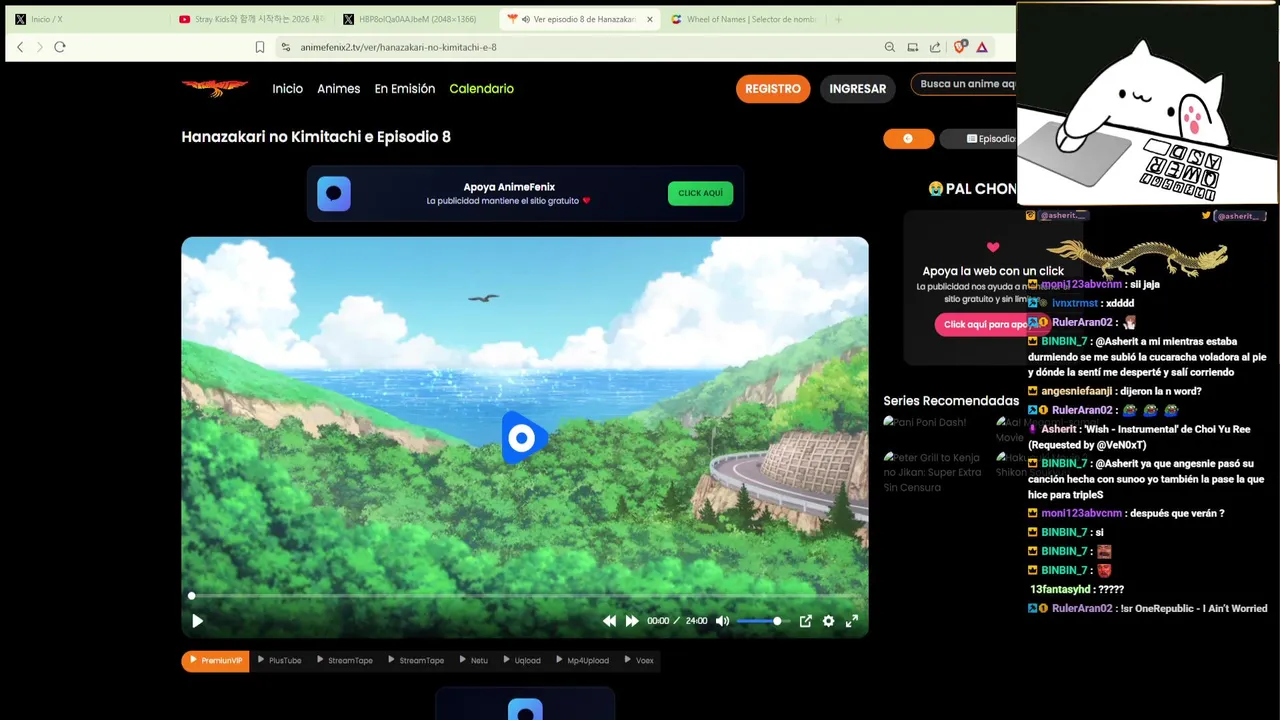Open a new browser tab with plus

838,19
